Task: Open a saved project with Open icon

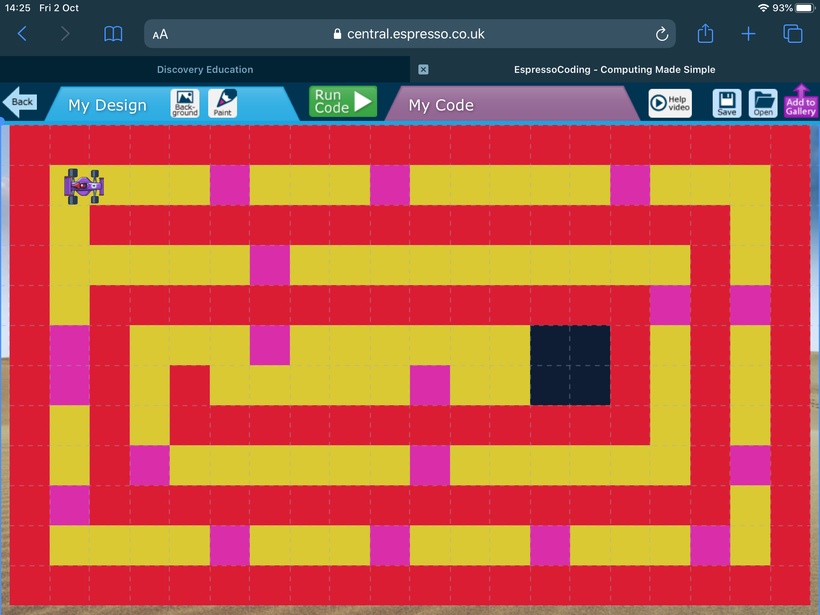Action: click(763, 103)
